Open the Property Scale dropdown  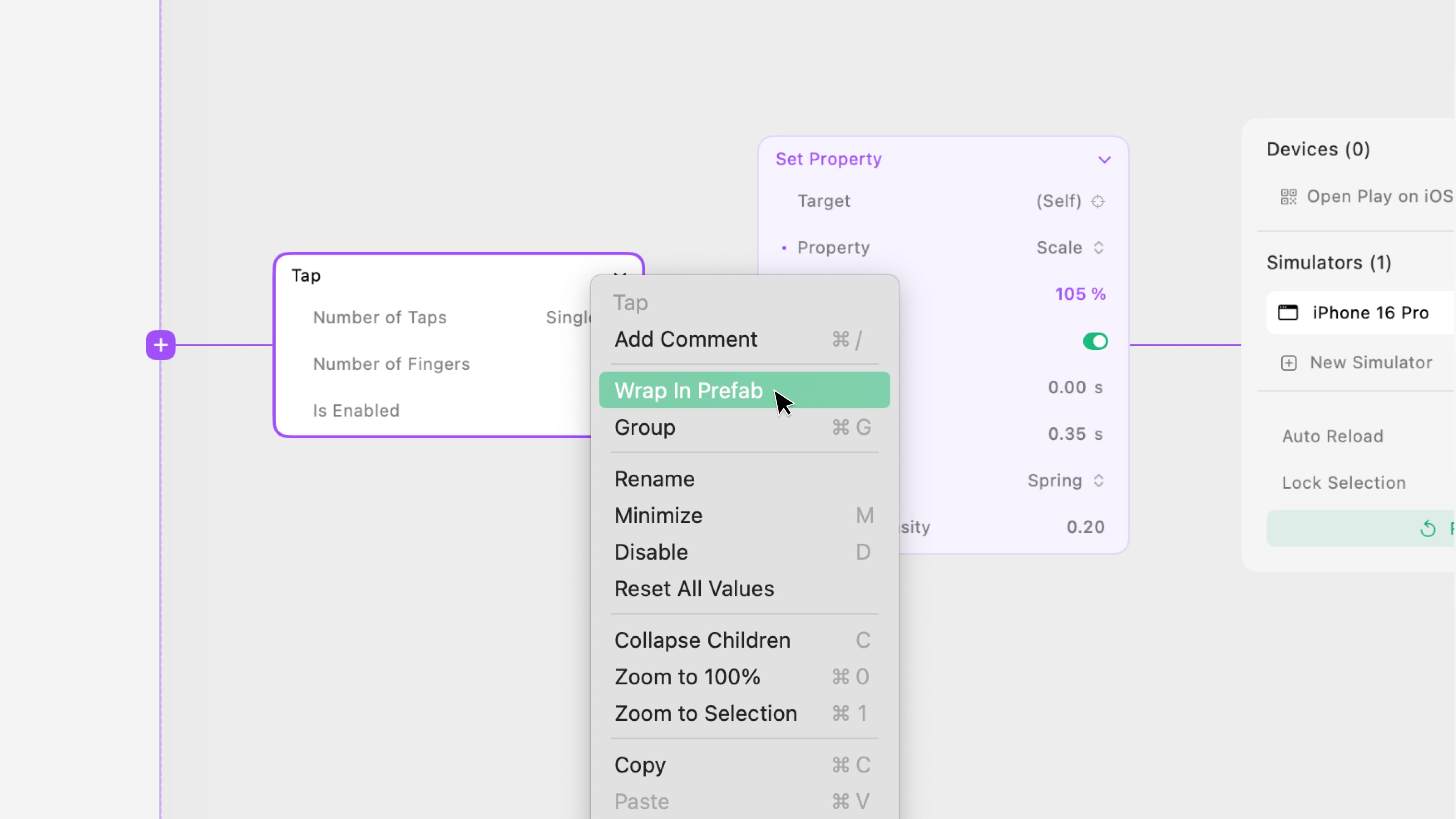click(x=1069, y=248)
